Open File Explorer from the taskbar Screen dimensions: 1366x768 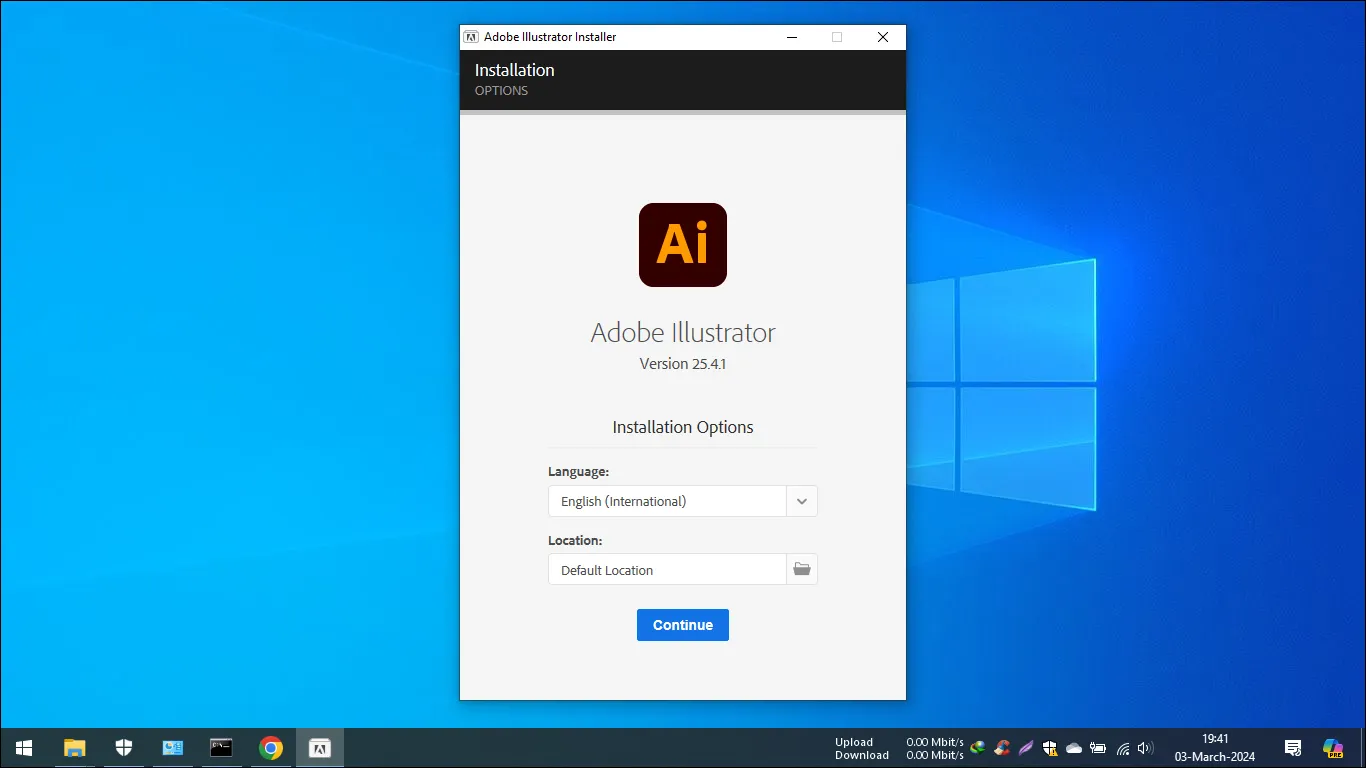(75, 748)
